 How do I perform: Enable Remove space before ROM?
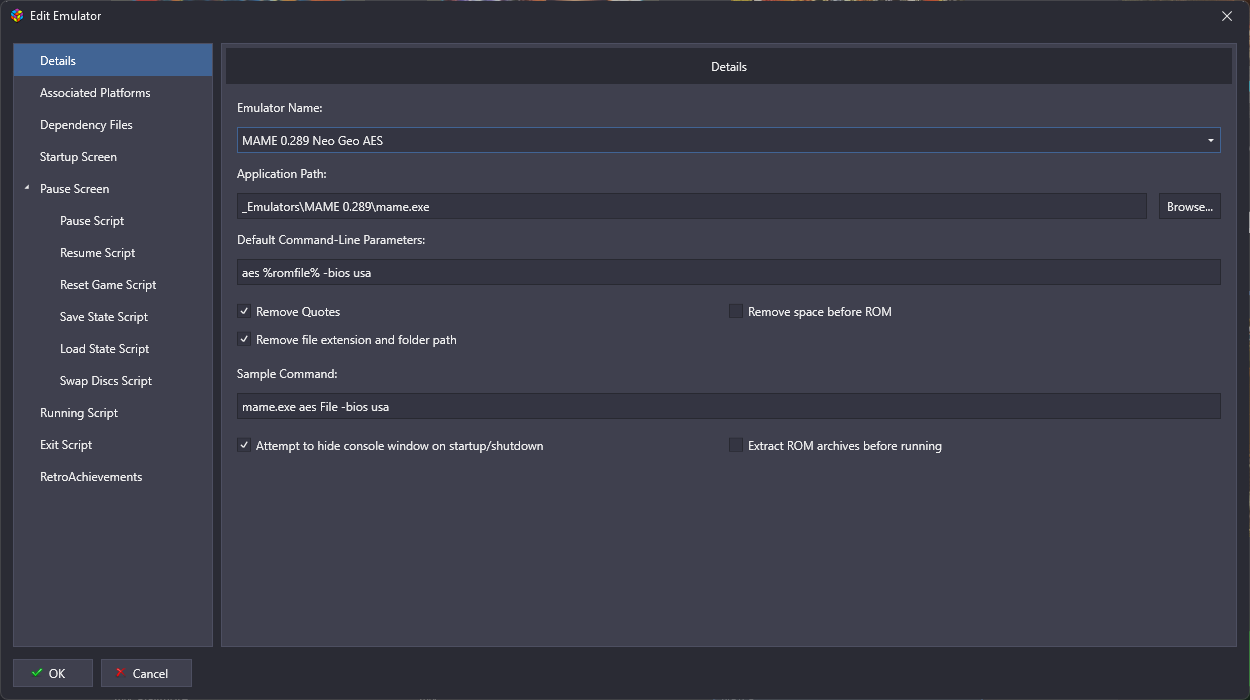[736, 312]
